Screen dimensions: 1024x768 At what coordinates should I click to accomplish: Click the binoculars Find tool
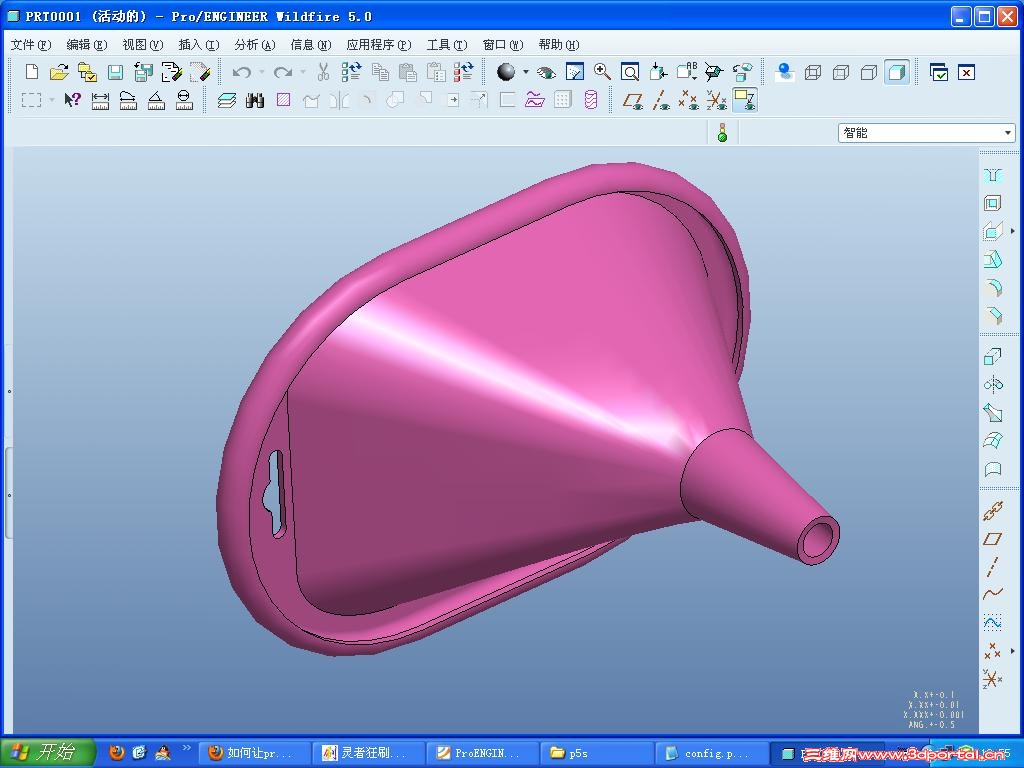tap(255, 100)
